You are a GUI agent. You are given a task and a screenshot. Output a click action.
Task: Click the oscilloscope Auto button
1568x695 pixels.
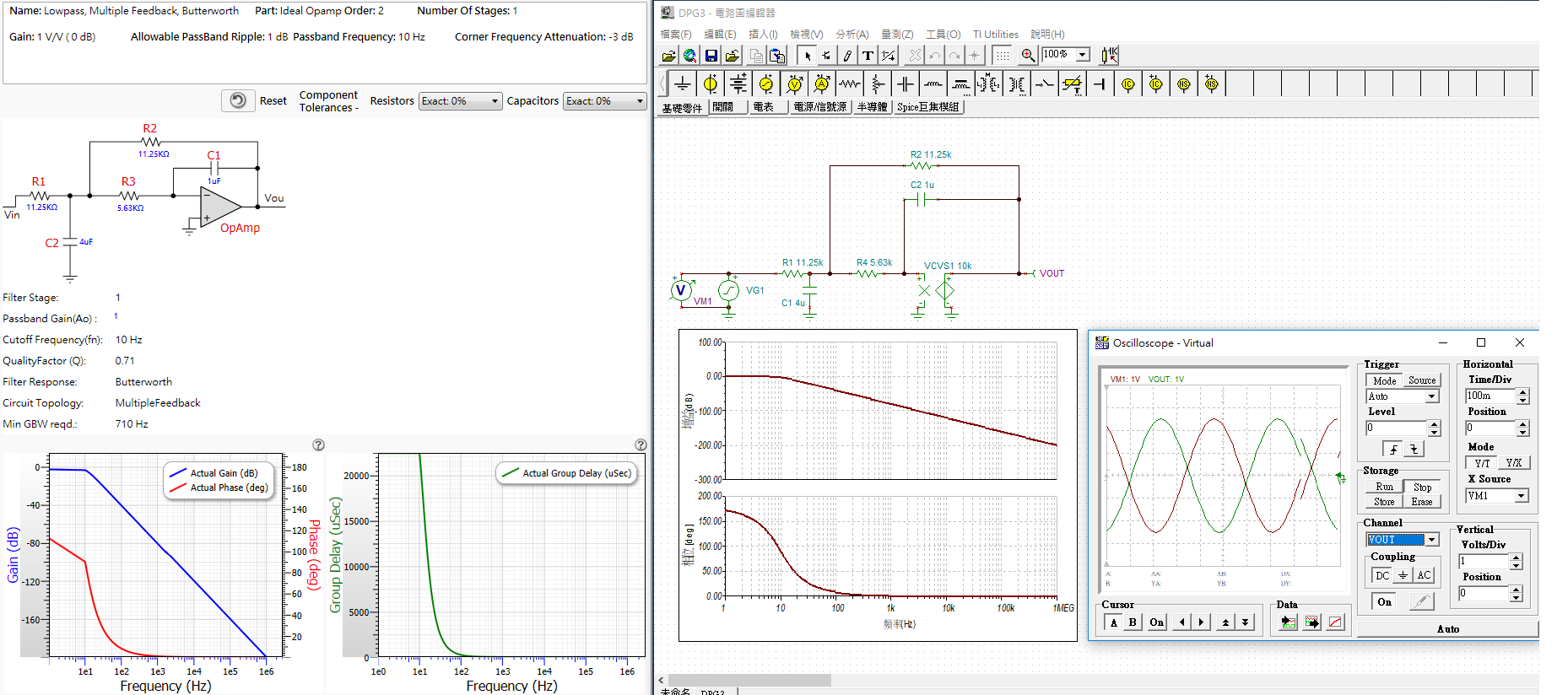point(1447,629)
